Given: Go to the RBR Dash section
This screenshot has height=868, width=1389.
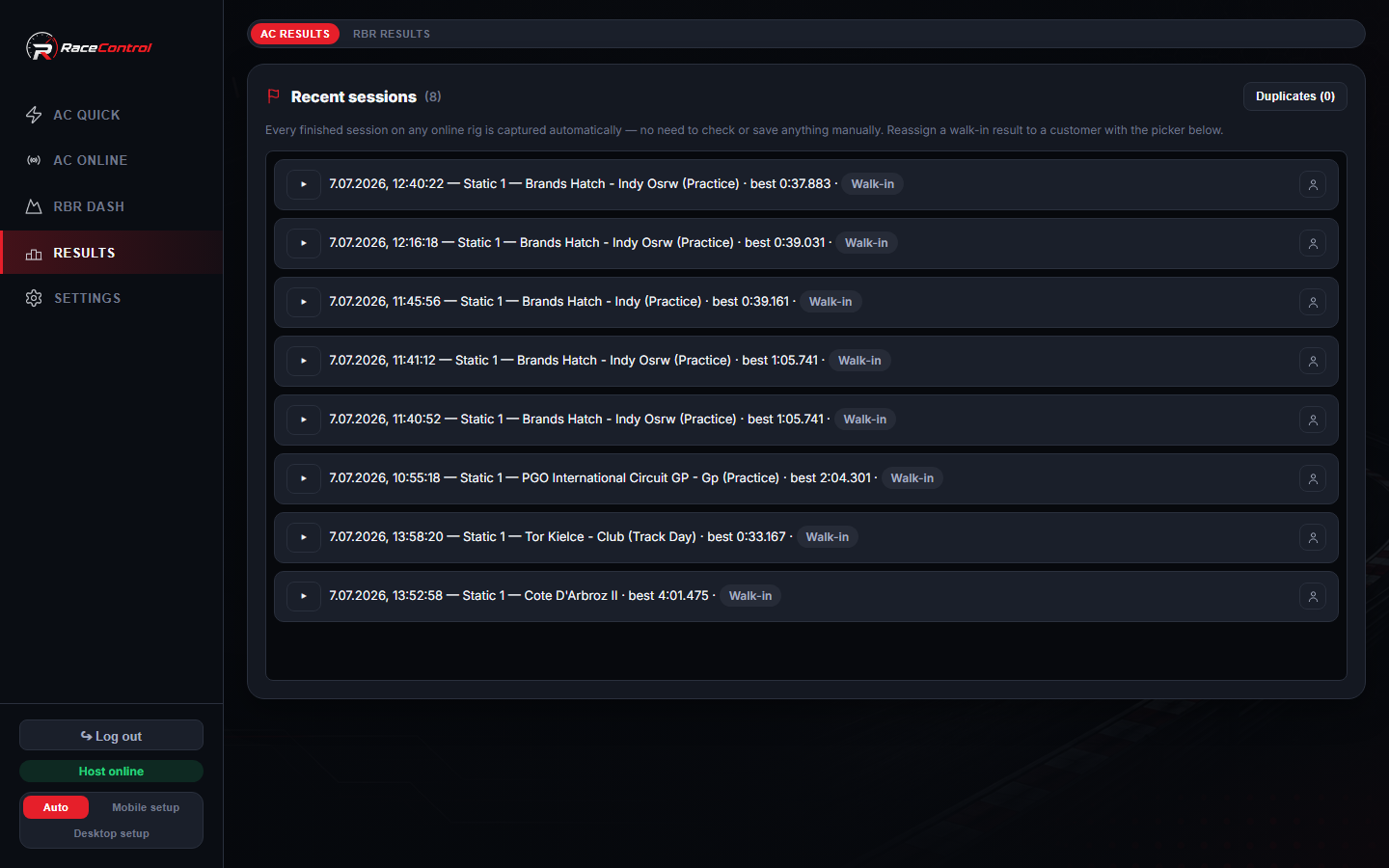Looking at the screenshot, I should [111, 206].
